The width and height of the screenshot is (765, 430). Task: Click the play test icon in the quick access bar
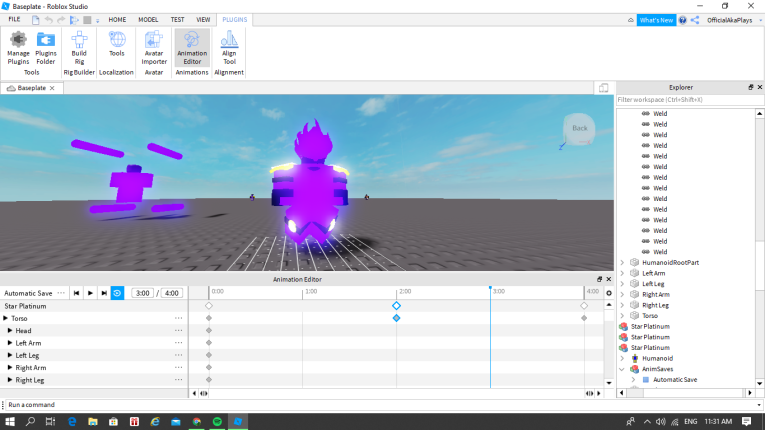coord(74,20)
